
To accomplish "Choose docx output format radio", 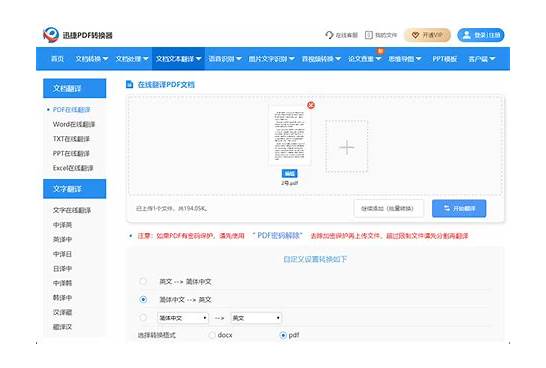I will click(212, 335).
